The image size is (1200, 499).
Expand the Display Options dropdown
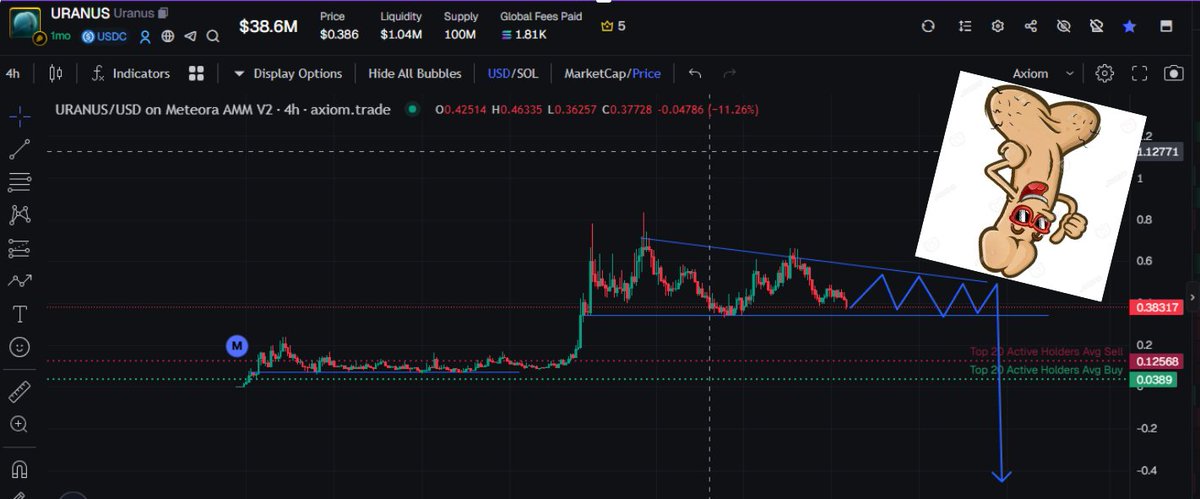tap(288, 73)
